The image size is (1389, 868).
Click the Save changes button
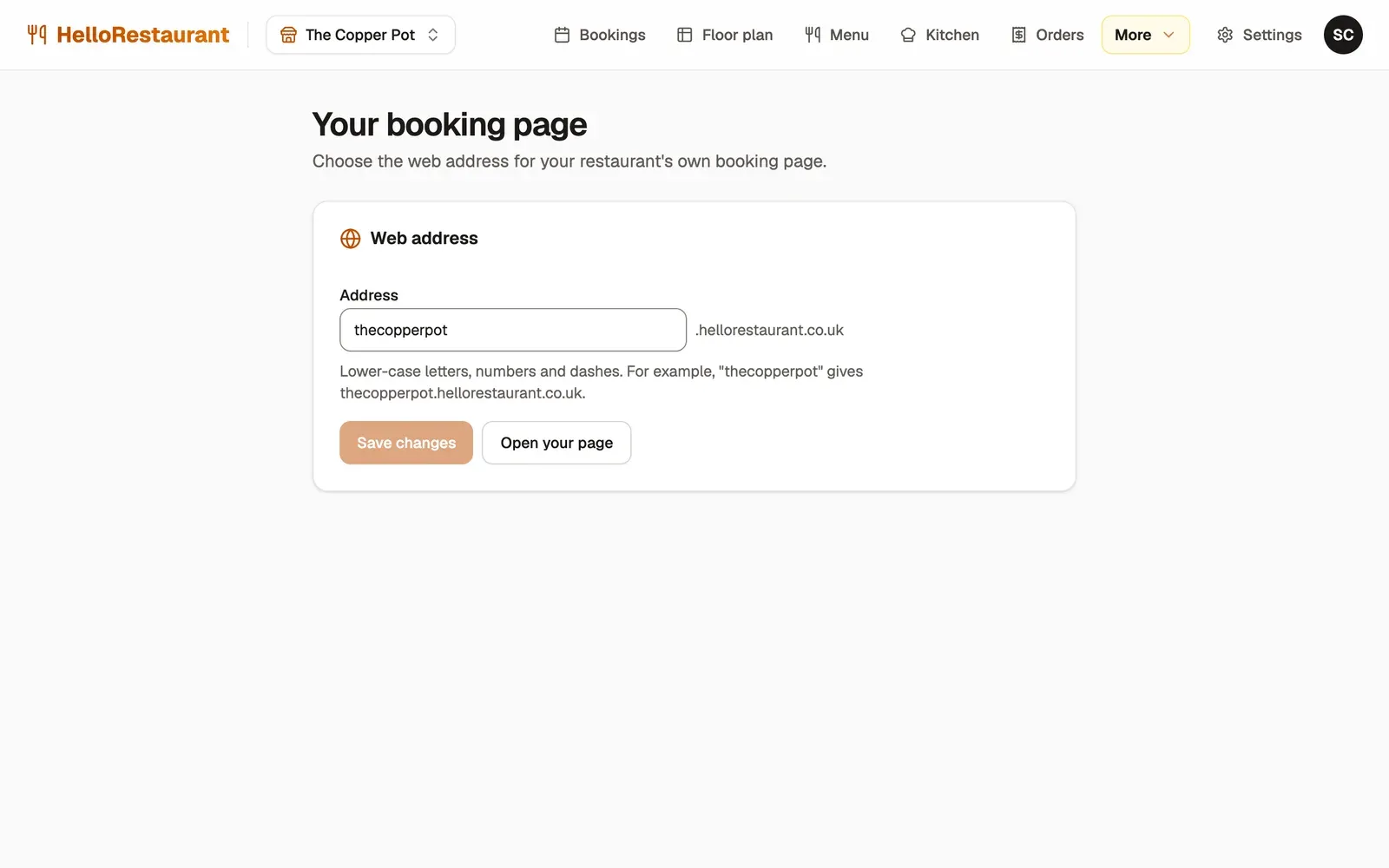(x=406, y=443)
